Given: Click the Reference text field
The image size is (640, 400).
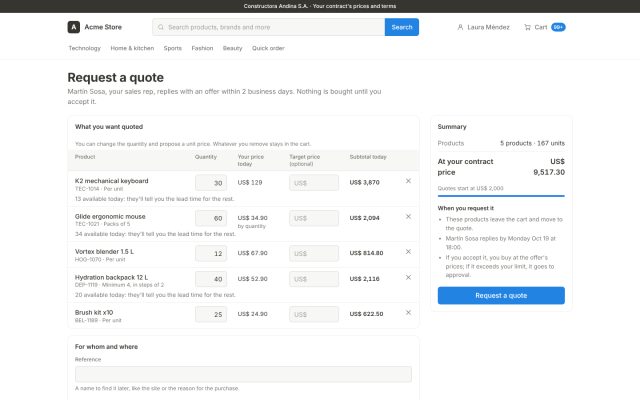Looking at the screenshot, I should click(243, 374).
